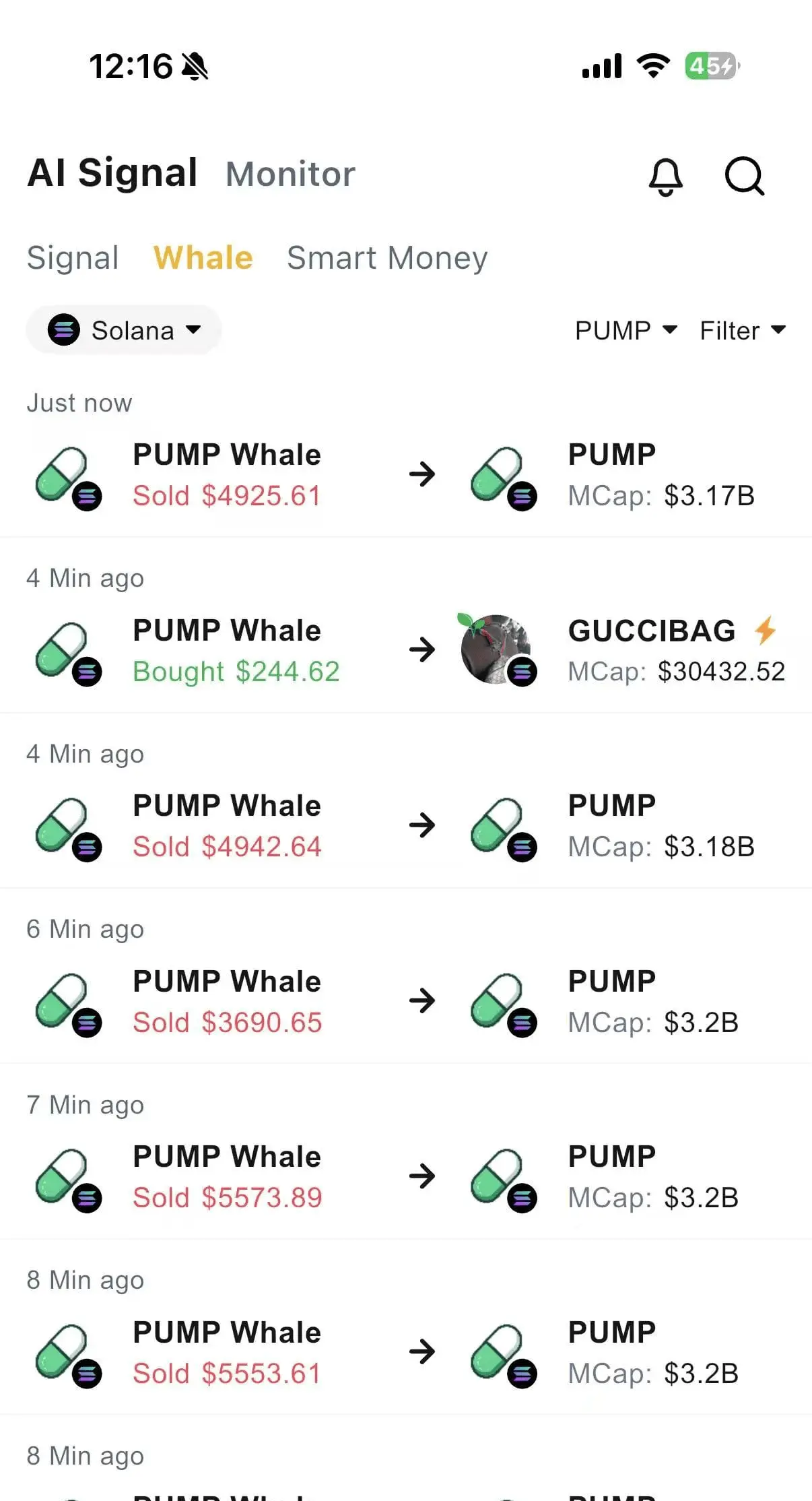The width and height of the screenshot is (812, 1501).
Task: Tap PUMP token pill icon with $3.17B MCap
Action: 503,478
